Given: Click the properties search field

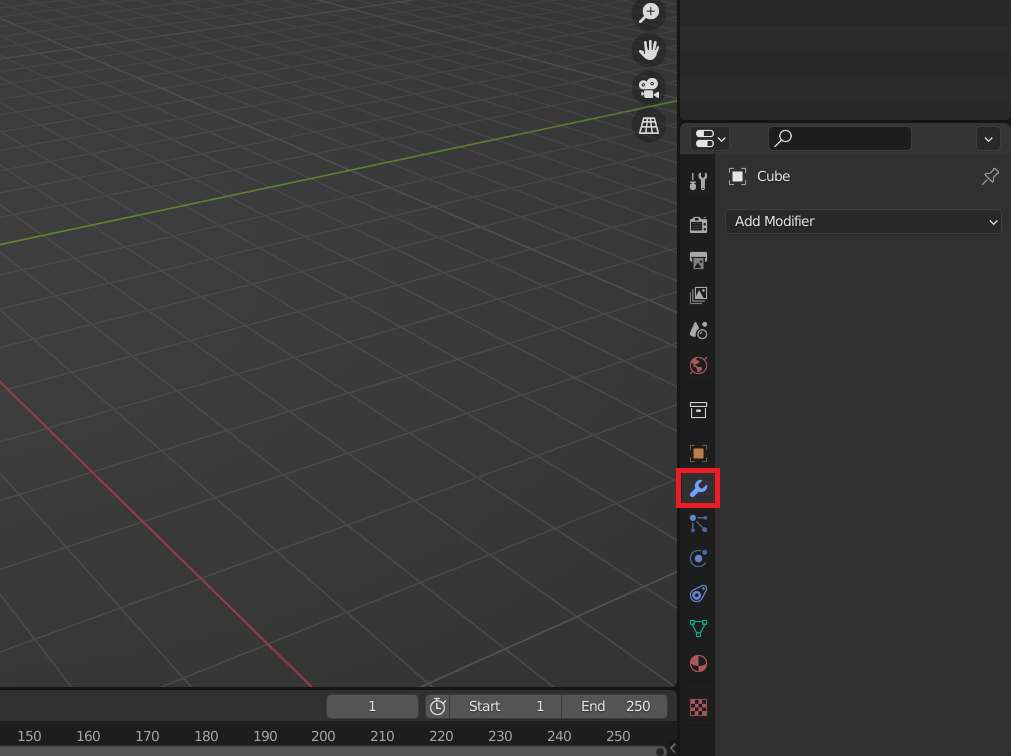Looking at the screenshot, I should pos(840,138).
